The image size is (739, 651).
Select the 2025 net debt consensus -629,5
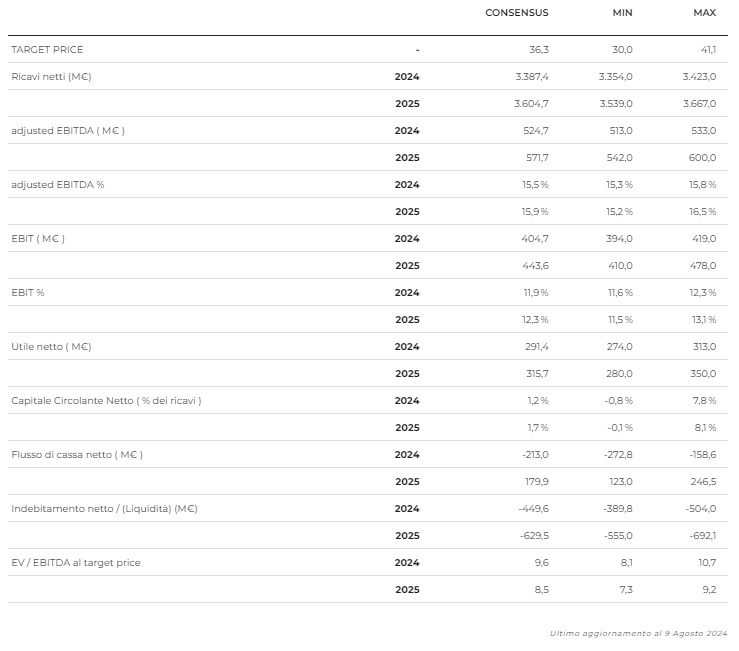point(532,535)
